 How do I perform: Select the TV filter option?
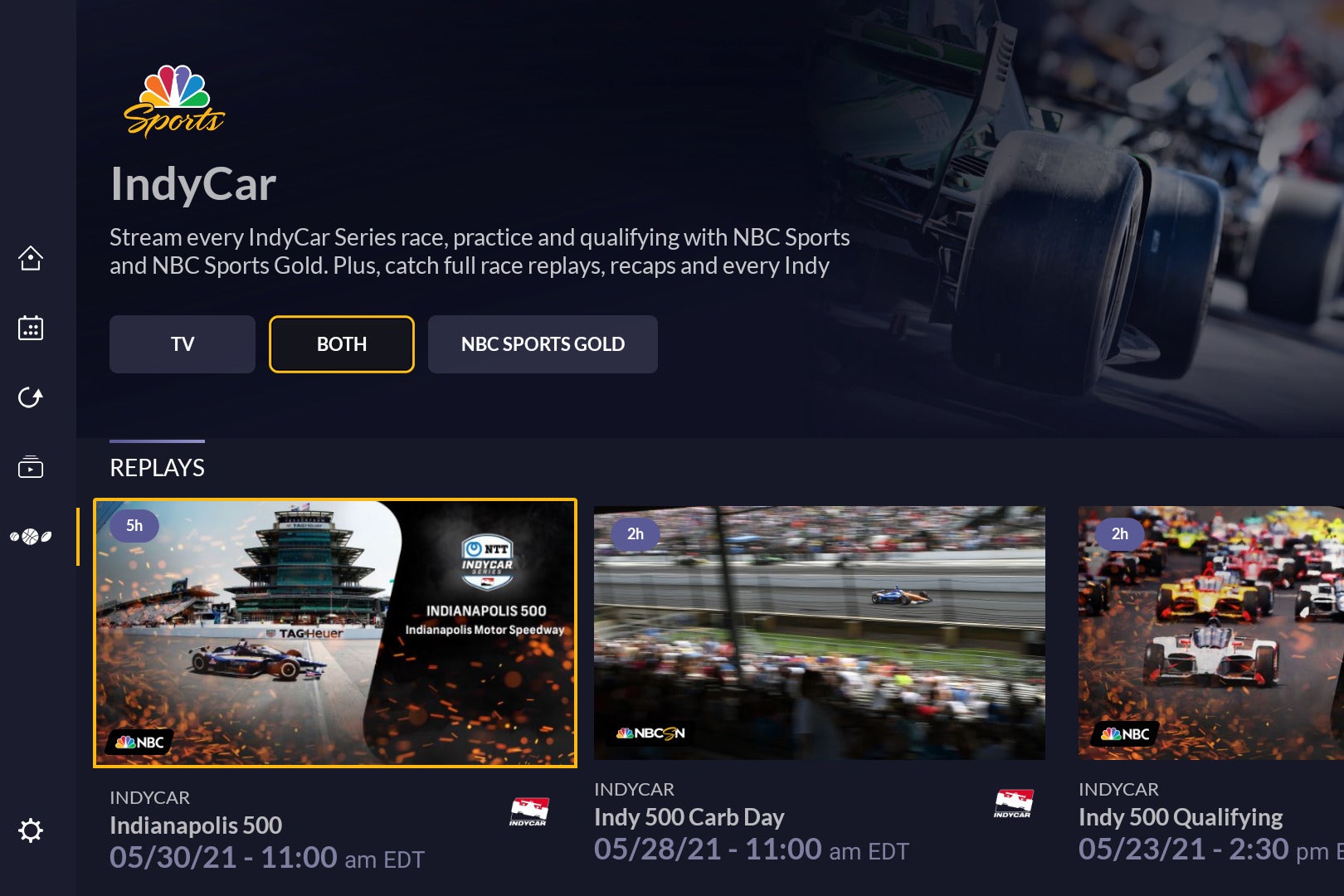183,344
